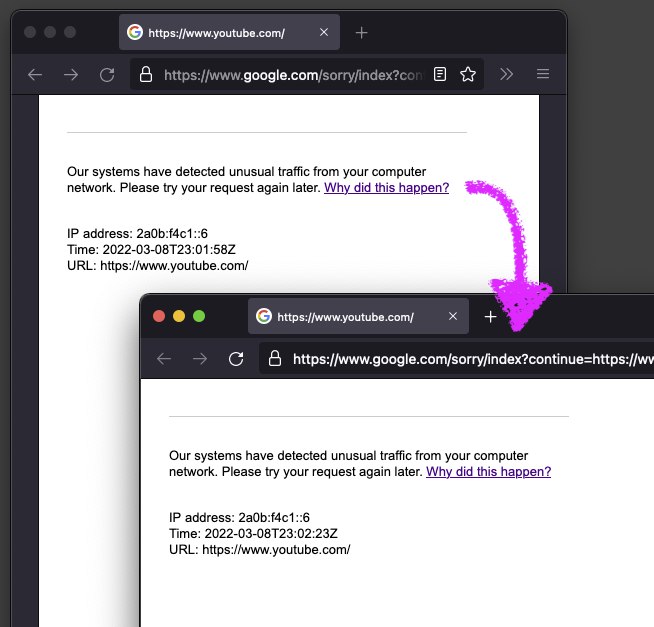Open the toolbar overflow chevrons in the background window
This screenshot has height=627, width=654.
[506, 74]
